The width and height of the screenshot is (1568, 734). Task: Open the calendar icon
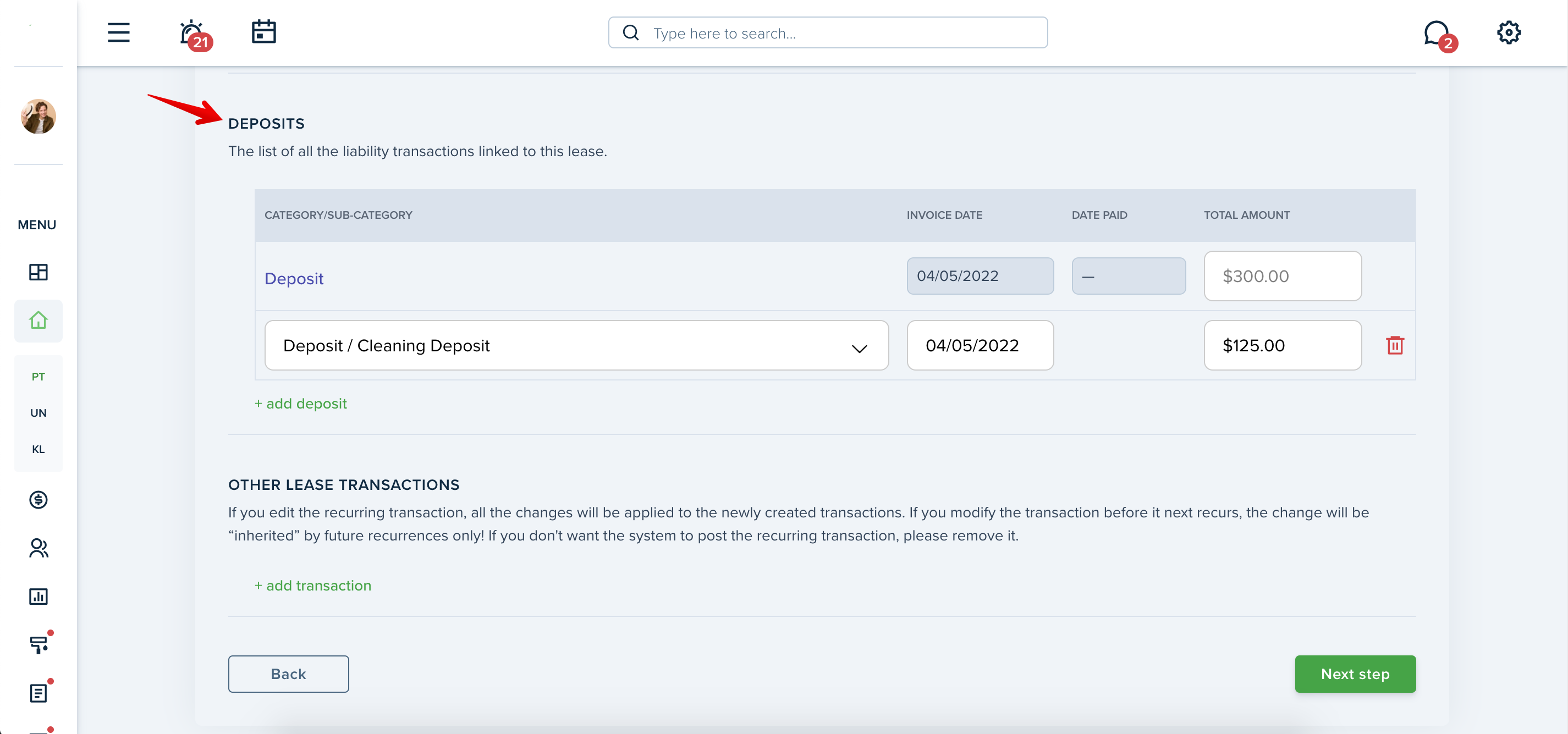click(x=263, y=32)
